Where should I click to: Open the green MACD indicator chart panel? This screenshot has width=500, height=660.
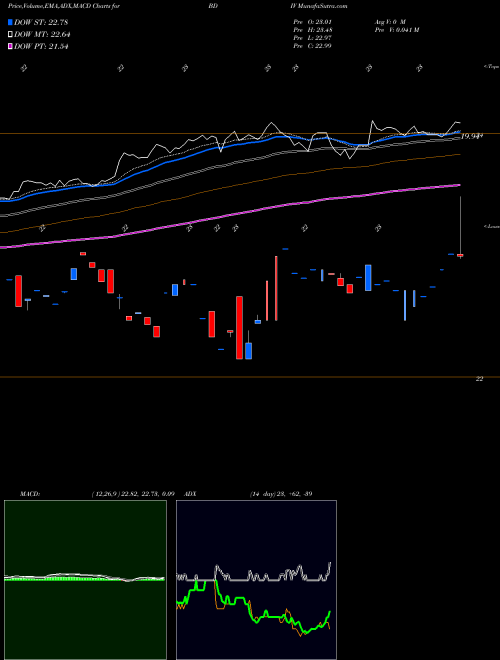[85, 580]
